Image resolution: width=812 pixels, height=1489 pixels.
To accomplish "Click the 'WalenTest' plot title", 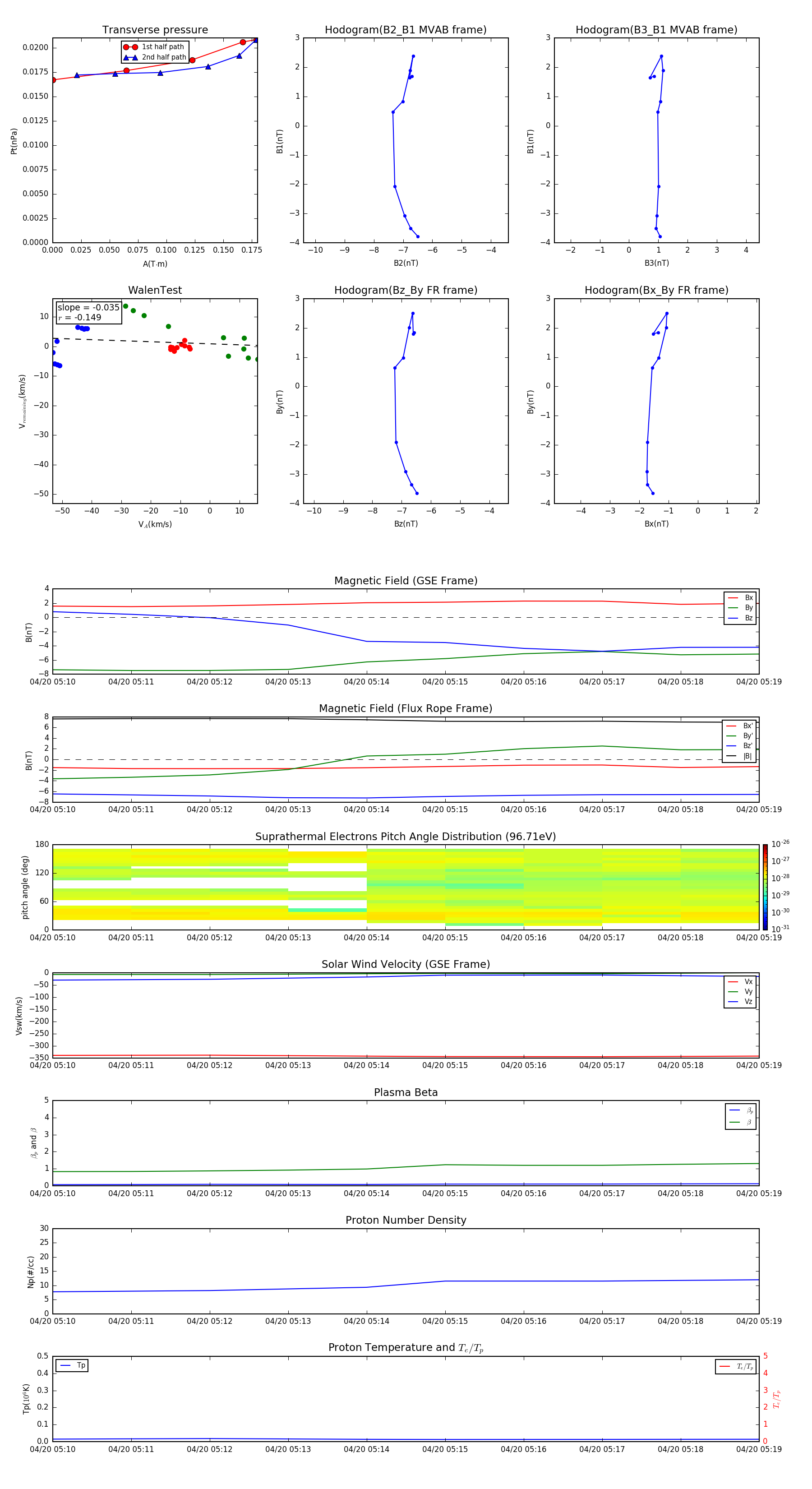I will pyautogui.click(x=155, y=290).
